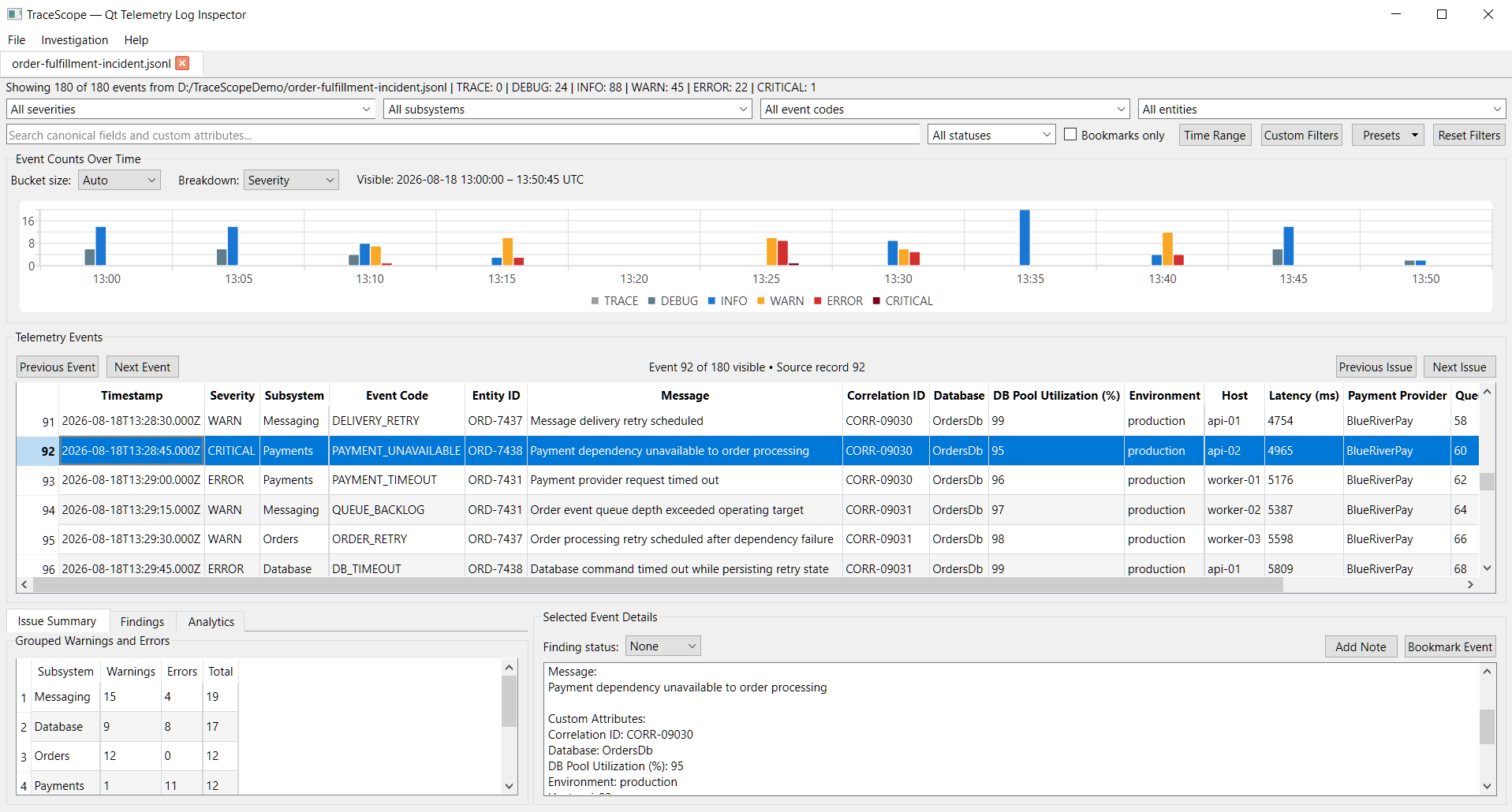
Task: Open Custom Filters
Action: coord(1301,135)
